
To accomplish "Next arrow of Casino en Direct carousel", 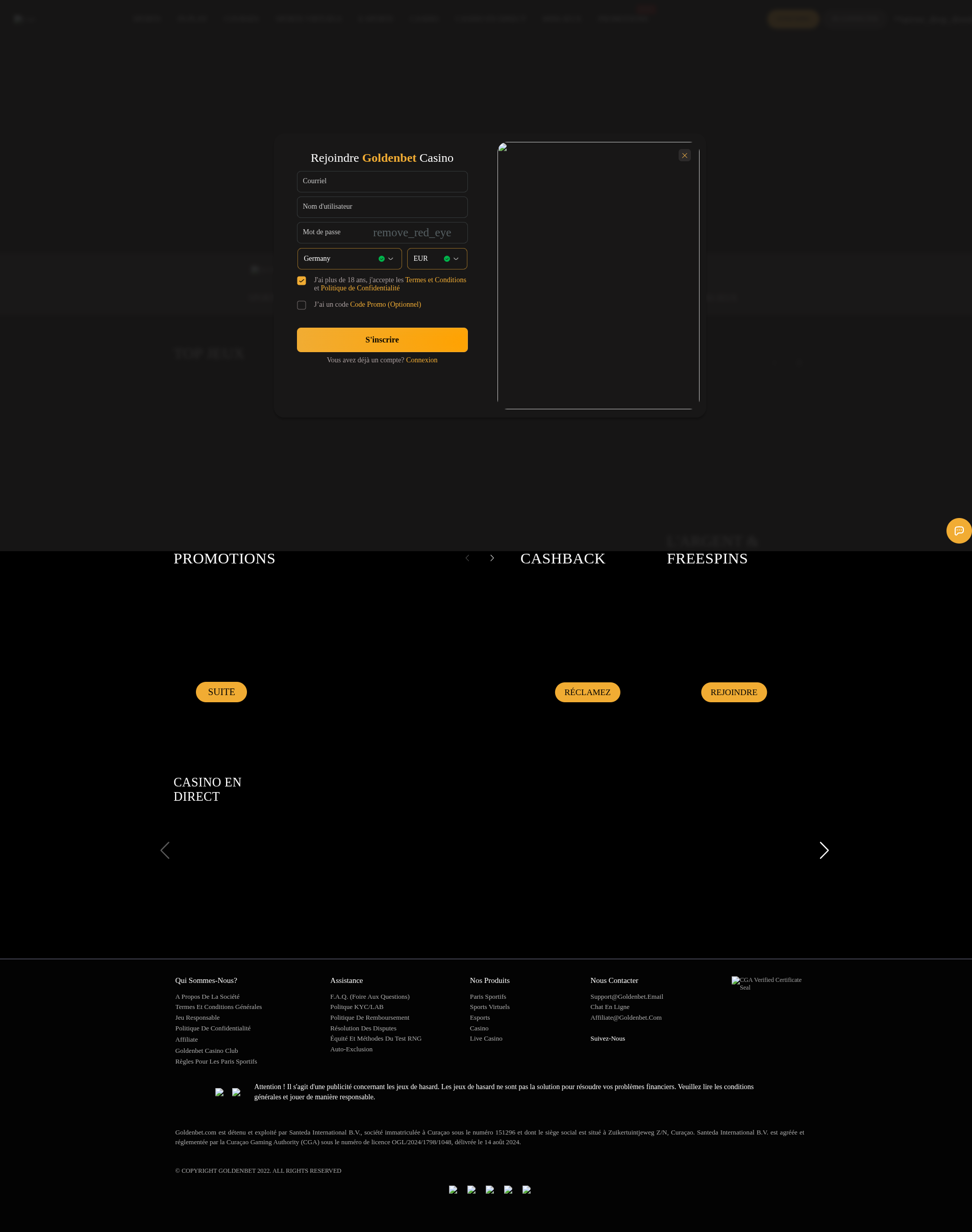I will point(824,851).
